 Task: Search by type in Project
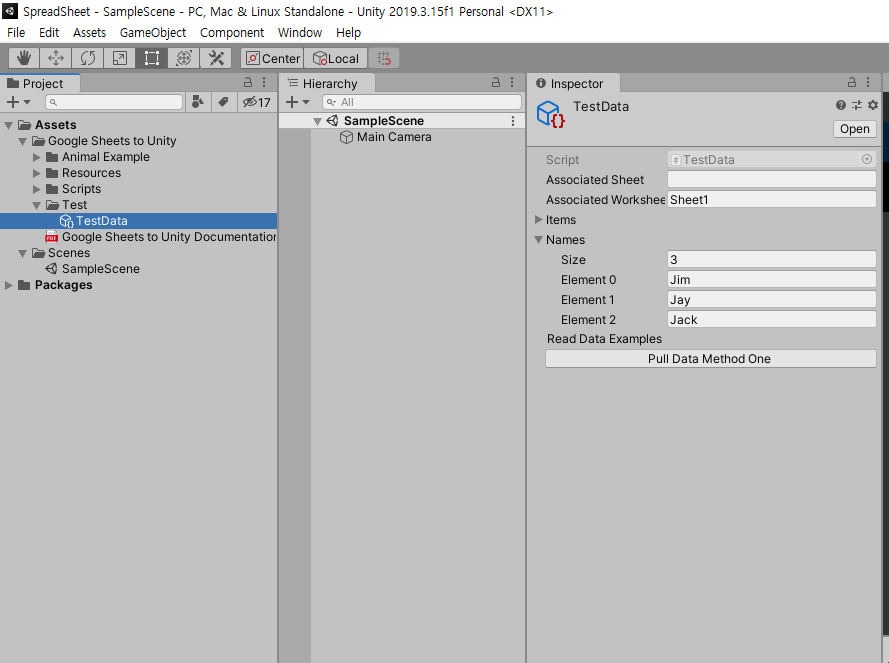click(x=197, y=102)
